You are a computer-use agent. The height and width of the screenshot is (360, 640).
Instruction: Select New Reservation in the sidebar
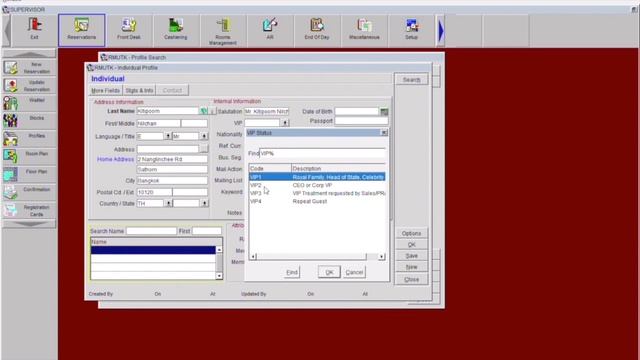pyautogui.click(x=29, y=68)
